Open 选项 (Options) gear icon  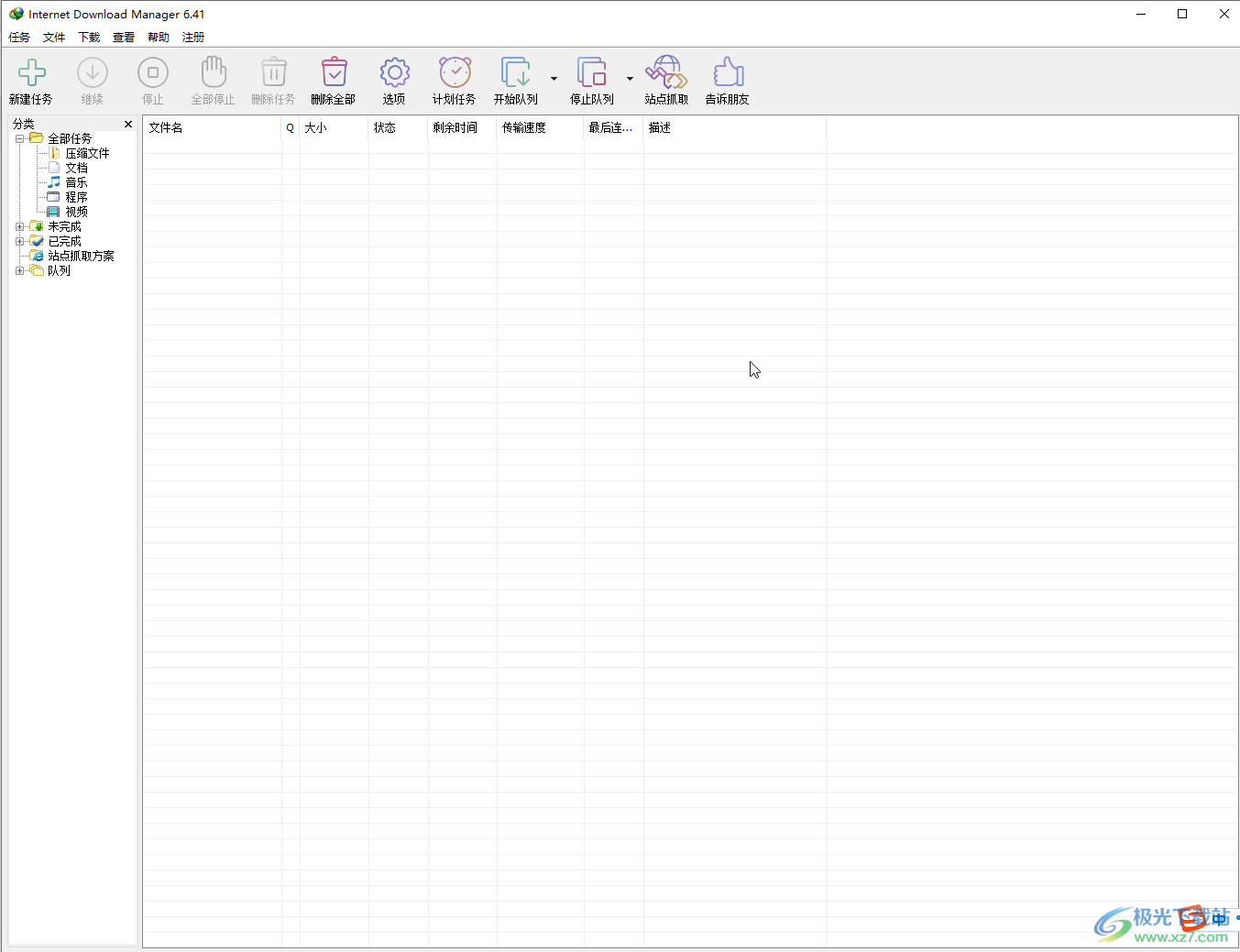395,72
